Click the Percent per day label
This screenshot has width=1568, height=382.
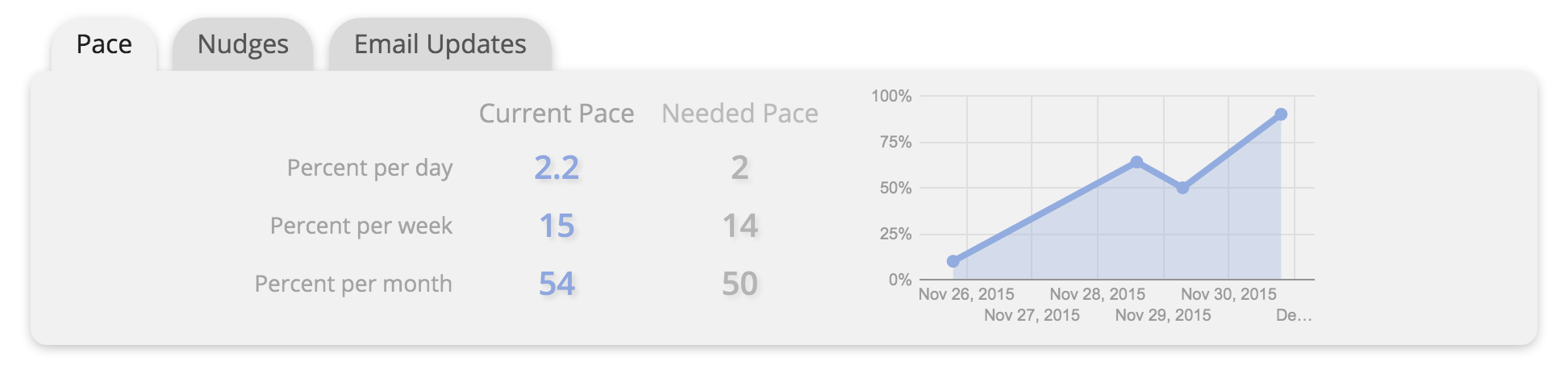(369, 168)
